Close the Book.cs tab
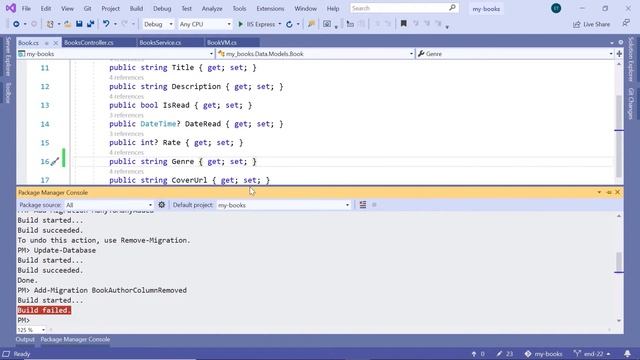This screenshot has width=640, height=360. tap(56, 43)
